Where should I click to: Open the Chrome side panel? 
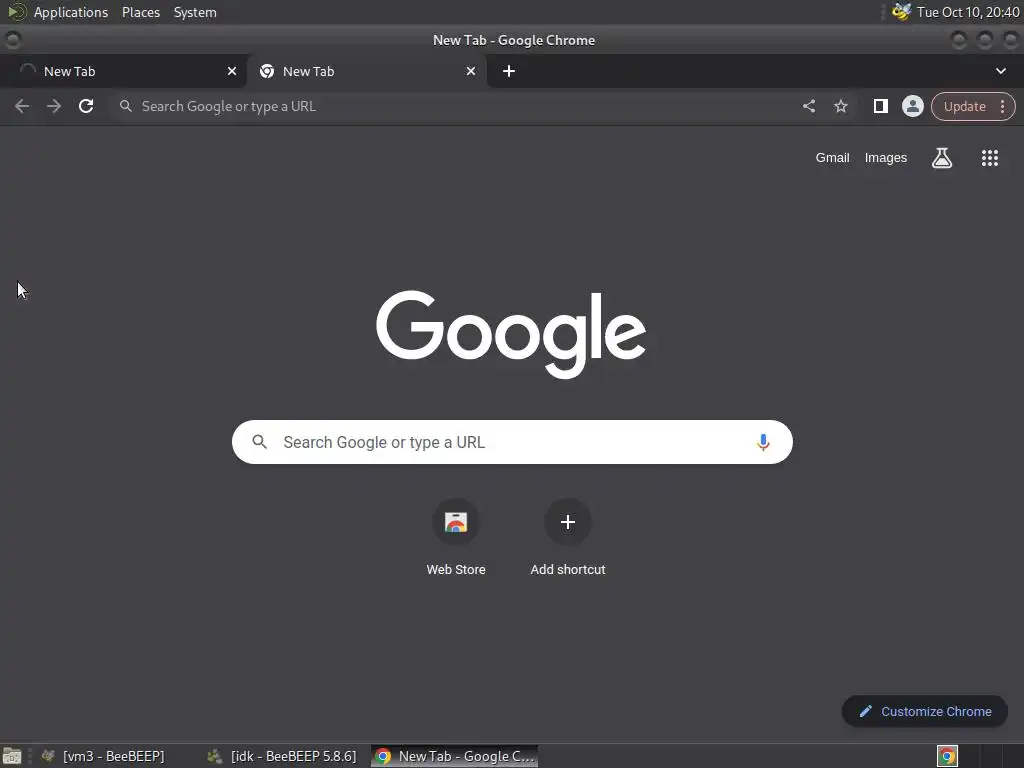pos(880,106)
